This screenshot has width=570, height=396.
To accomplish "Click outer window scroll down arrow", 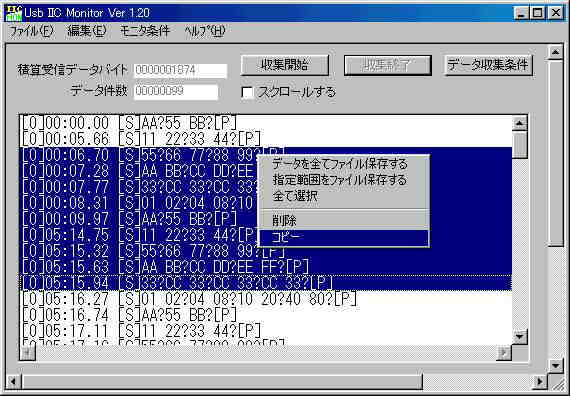I will (555, 365).
